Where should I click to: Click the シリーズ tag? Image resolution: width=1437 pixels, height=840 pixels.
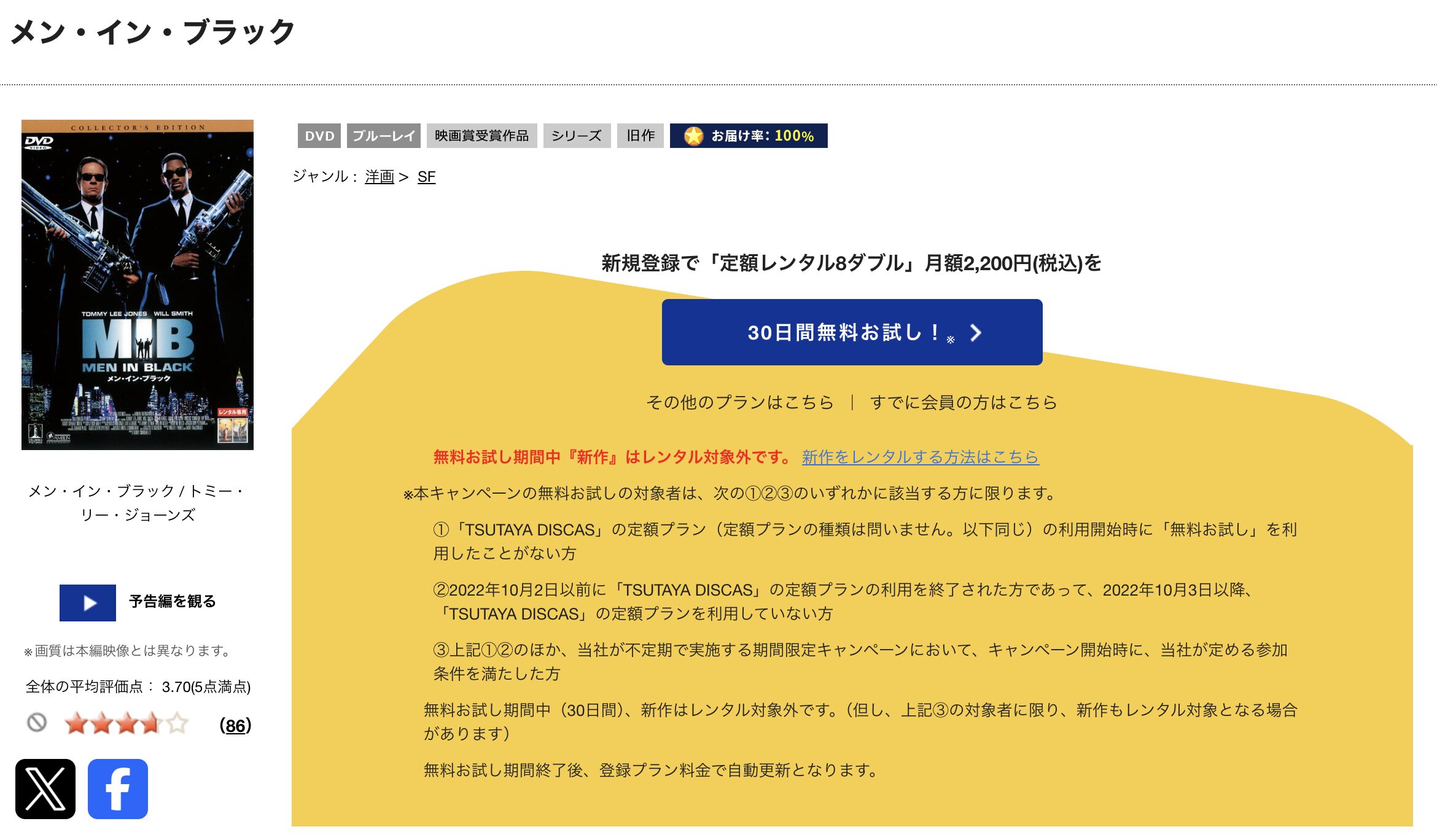[577, 136]
